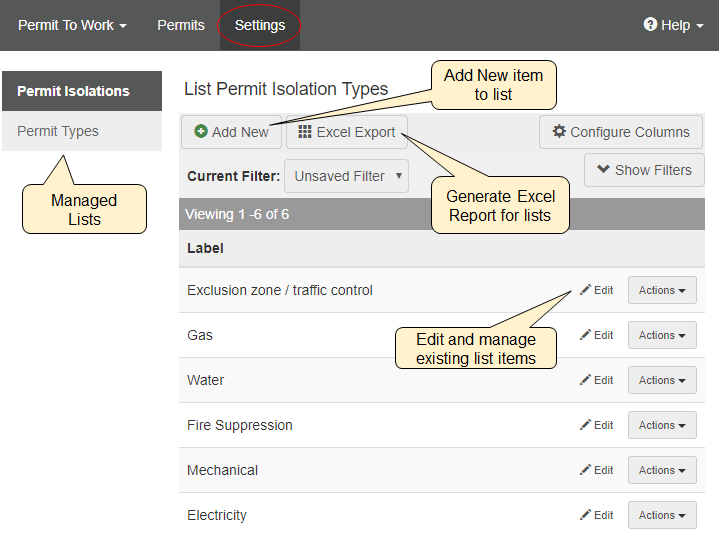Switch to the Permits tab

(181, 25)
